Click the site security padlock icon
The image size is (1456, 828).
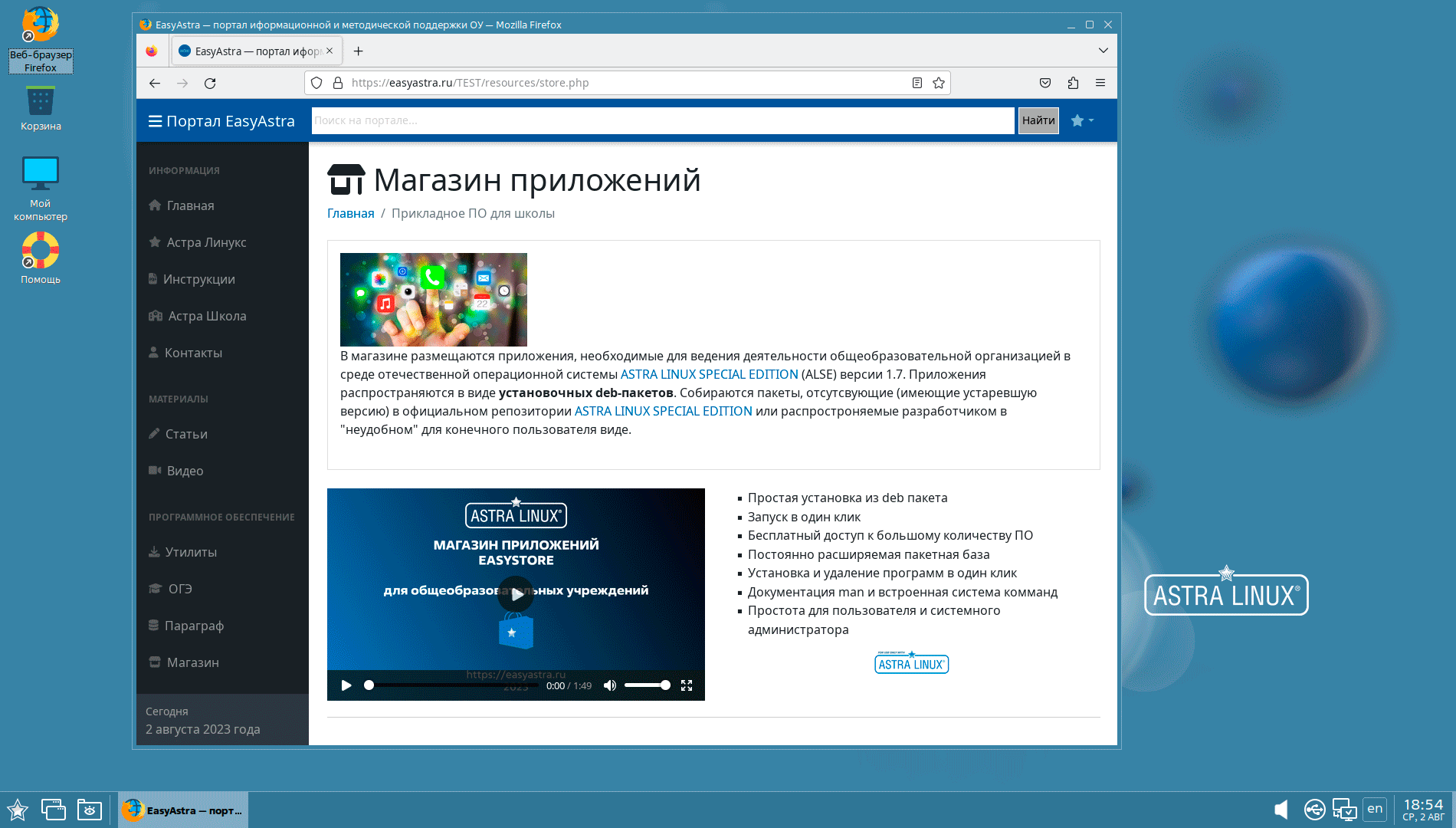pos(338,83)
